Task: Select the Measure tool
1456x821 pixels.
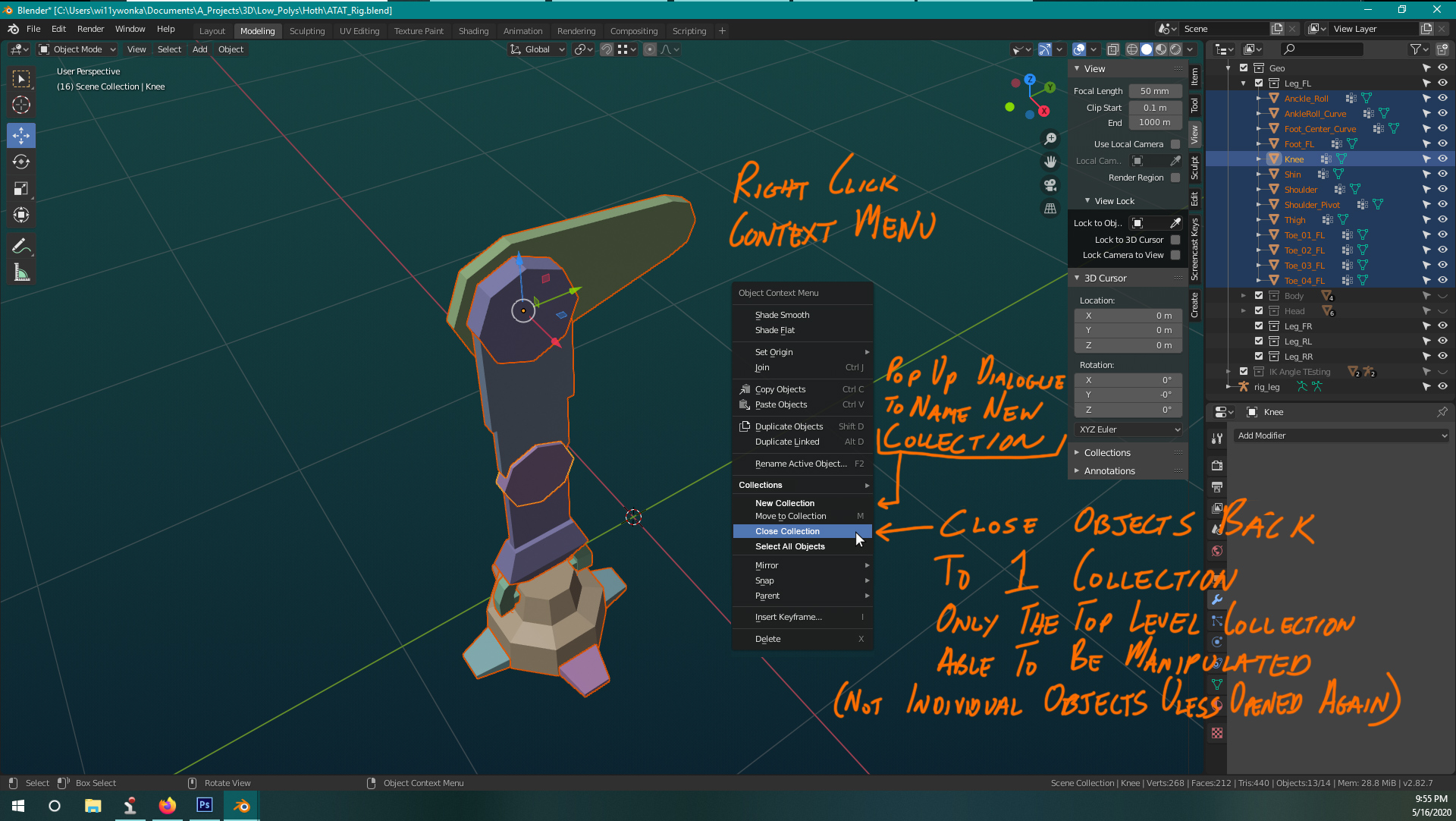Action: (x=21, y=272)
